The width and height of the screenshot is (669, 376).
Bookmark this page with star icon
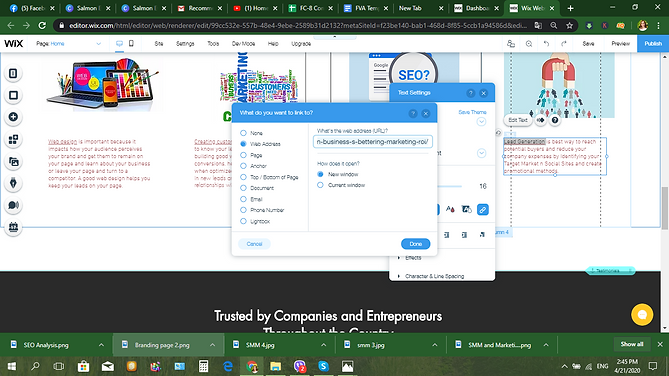(x=569, y=26)
